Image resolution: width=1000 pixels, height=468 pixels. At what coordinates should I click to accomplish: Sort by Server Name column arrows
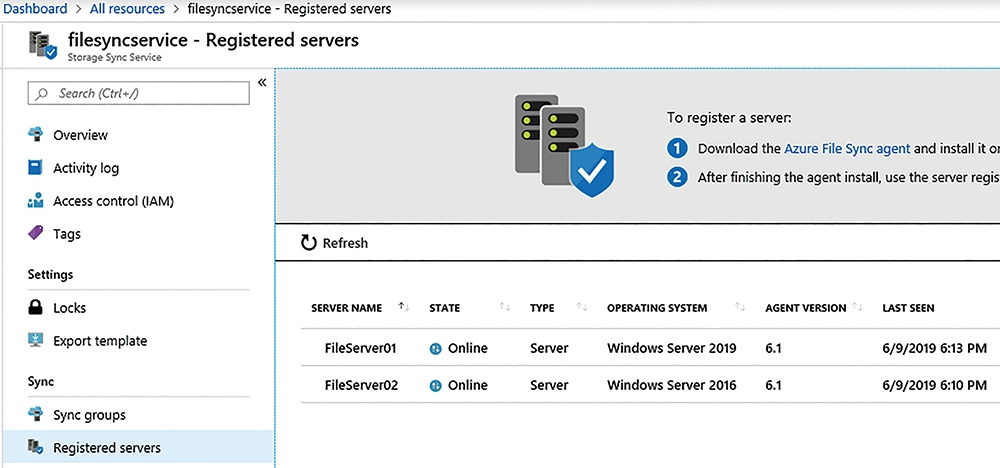tap(404, 307)
